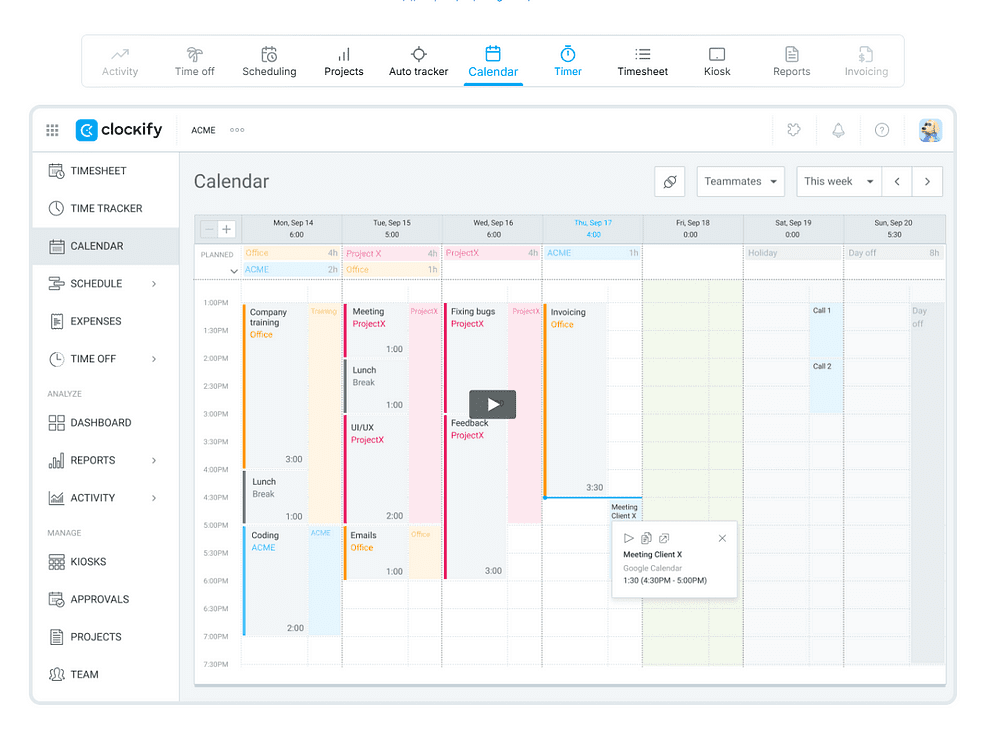Click the PROJECTS sidebar document icon
The width and height of the screenshot is (1000, 741).
57,637
